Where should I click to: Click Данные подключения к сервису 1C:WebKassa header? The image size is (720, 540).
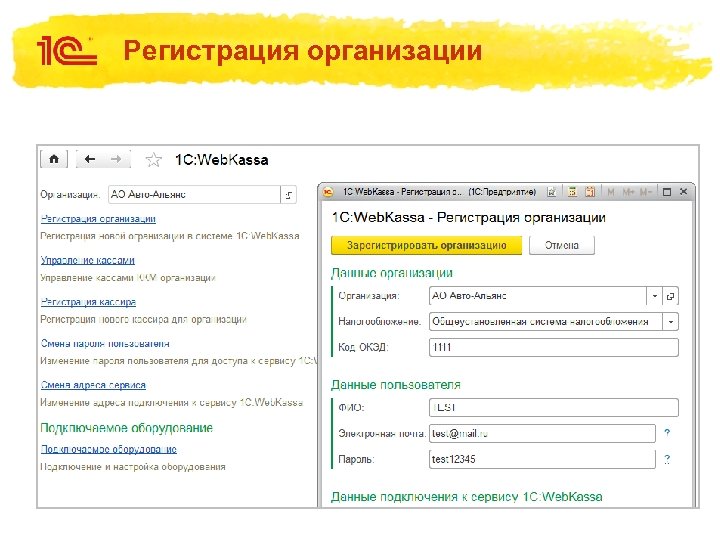tap(467, 496)
